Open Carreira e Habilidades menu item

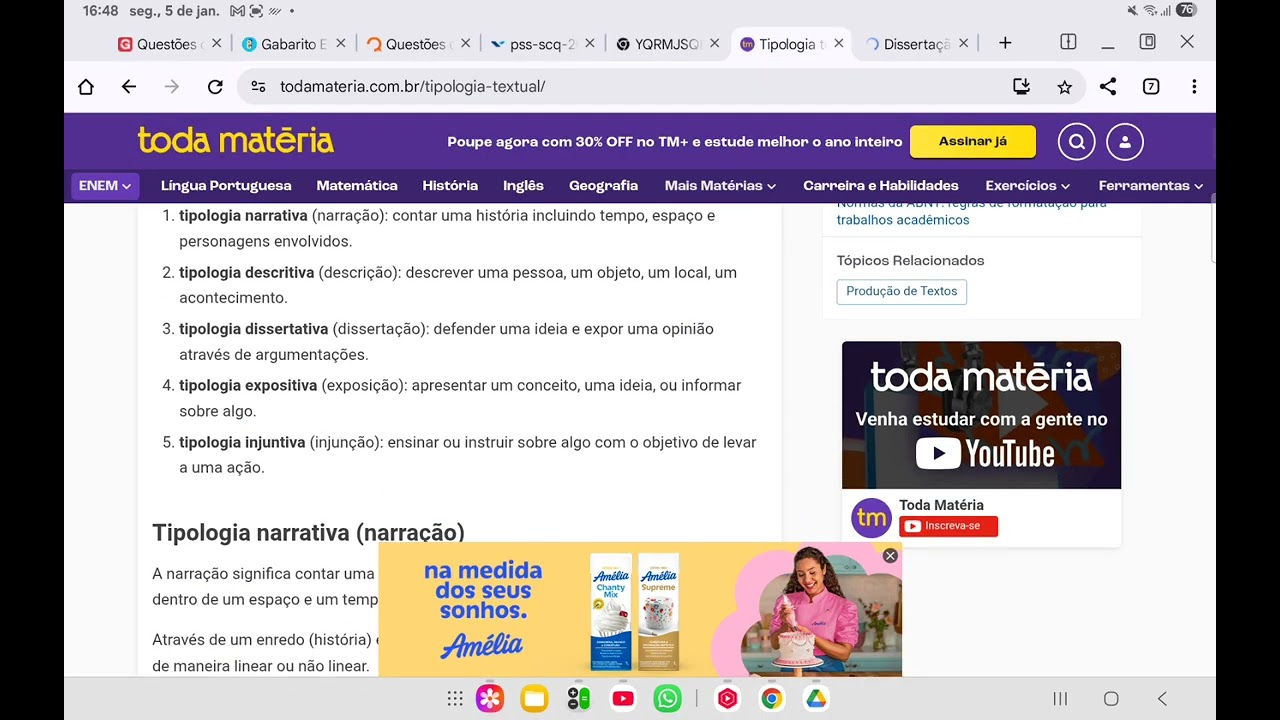coord(881,186)
